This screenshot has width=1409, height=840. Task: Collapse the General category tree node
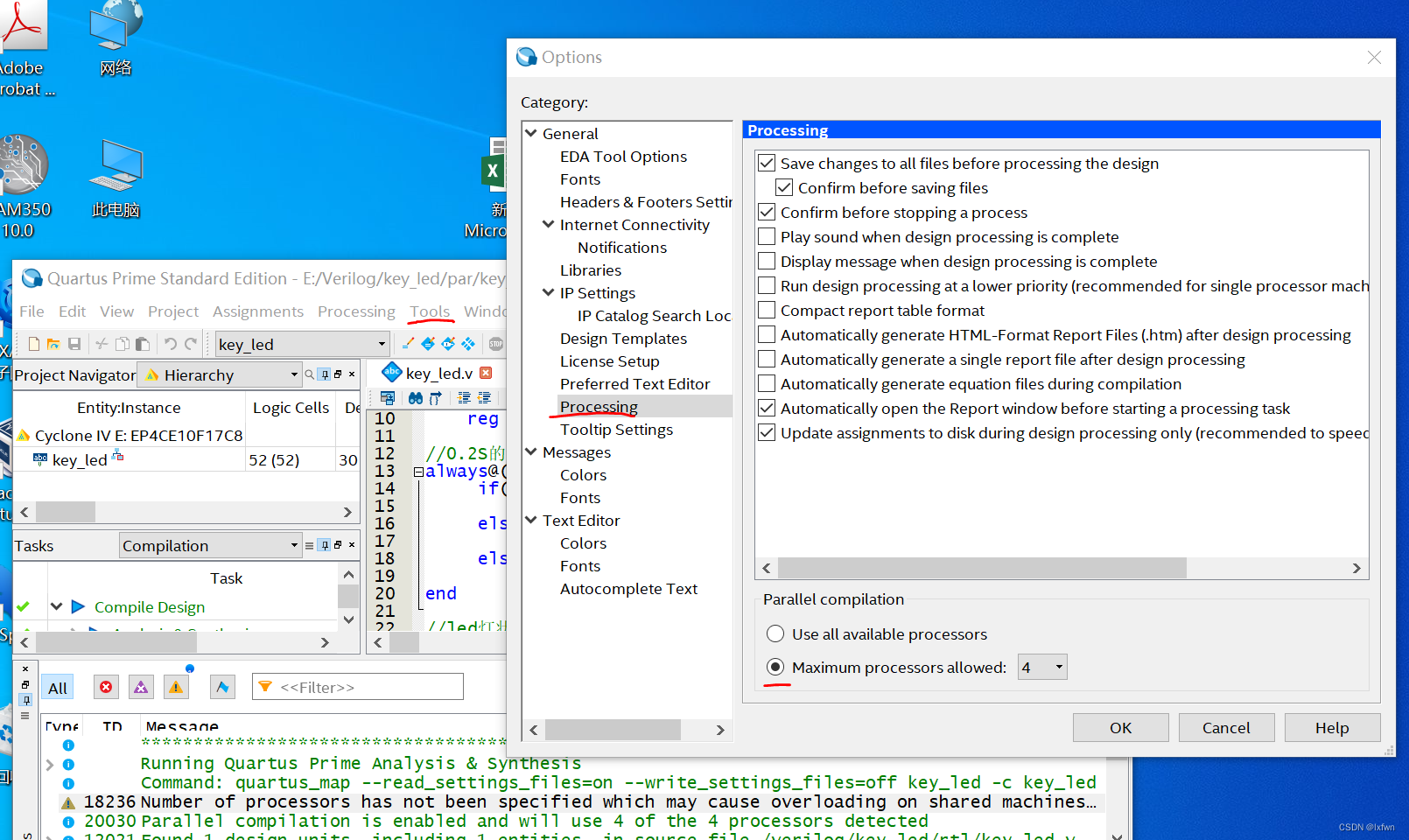531,133
